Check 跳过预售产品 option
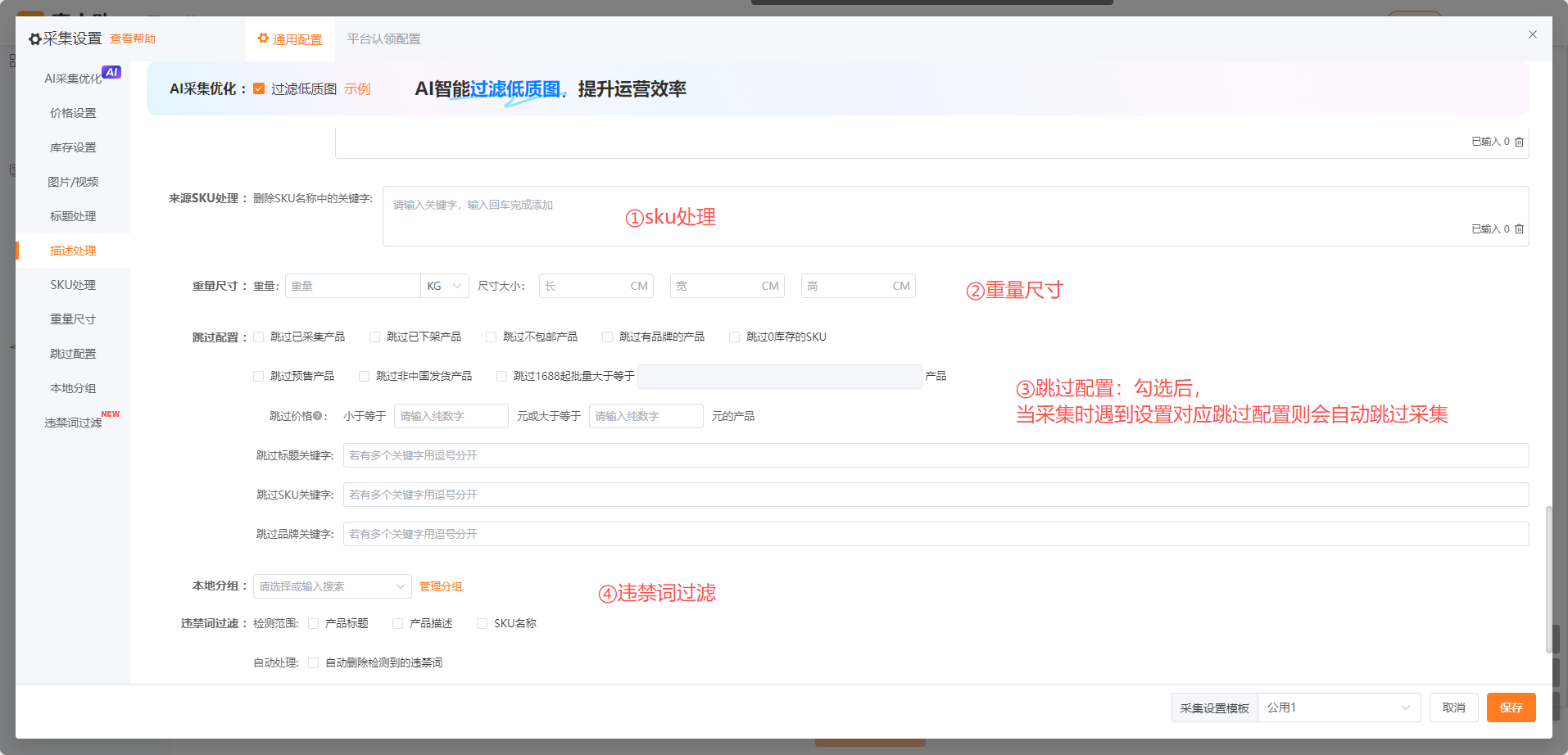The image size is (1568, 755). (x=259, y=376)
